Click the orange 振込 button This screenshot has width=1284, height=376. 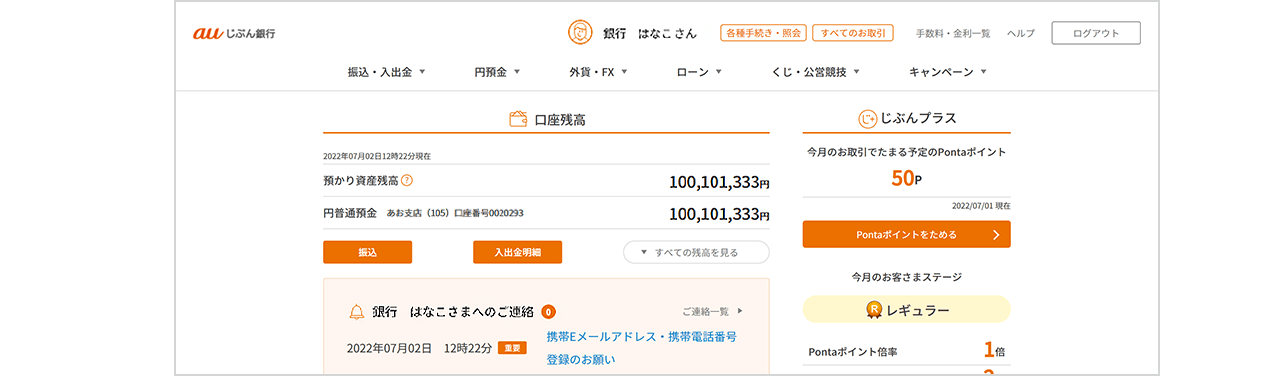coord(367,252)
